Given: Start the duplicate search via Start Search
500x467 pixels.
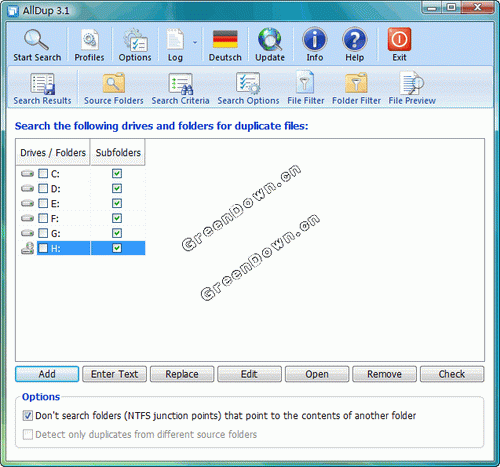Looking at the screenshot, I should pyautogui.click(x=37, y=45).
